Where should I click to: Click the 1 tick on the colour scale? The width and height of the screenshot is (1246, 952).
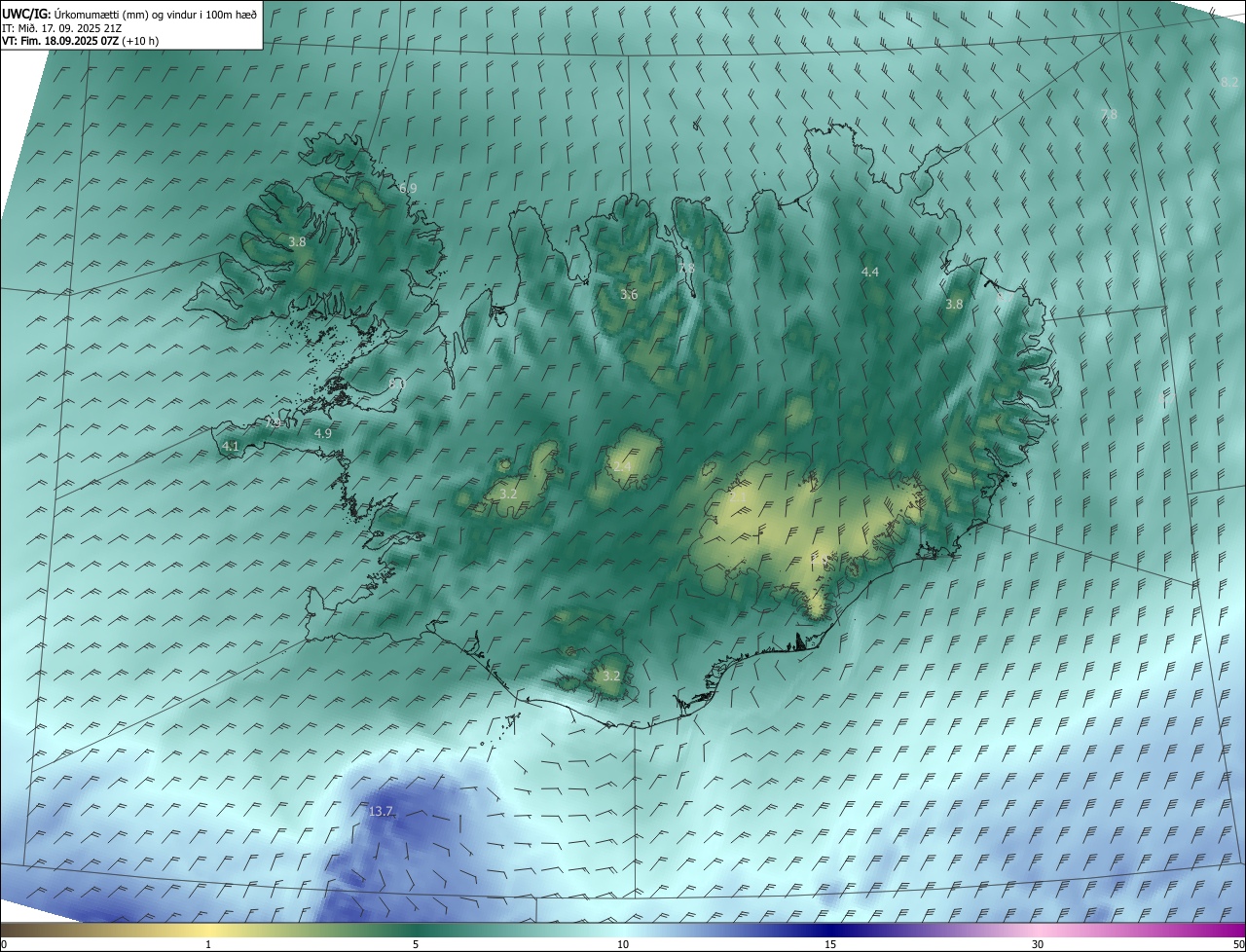pos(208,944)
